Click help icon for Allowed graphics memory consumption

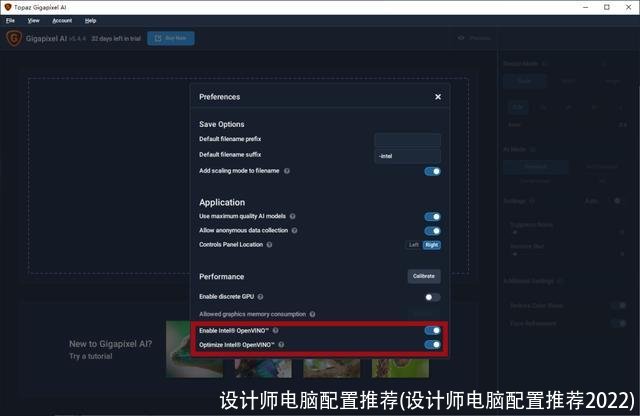pos(312,314)
